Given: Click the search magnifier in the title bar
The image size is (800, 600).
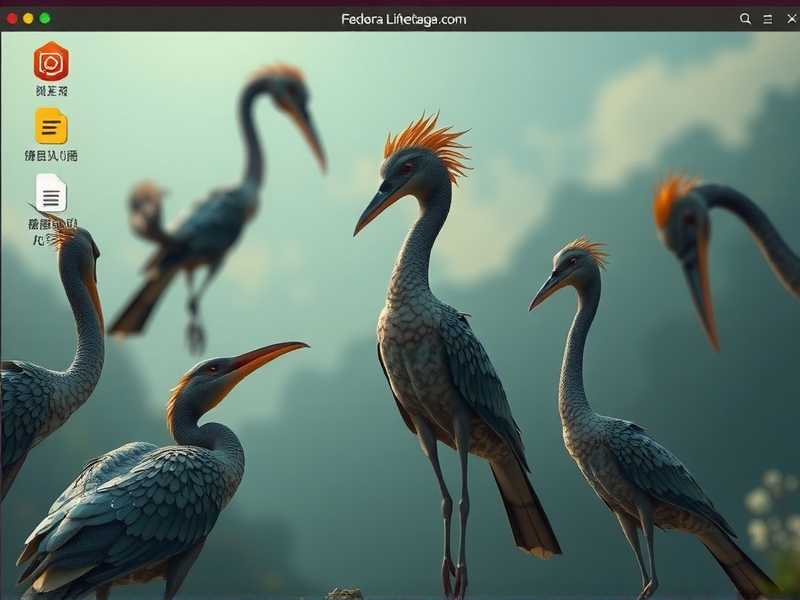Looking at the screenshot, I should pyautogui.click(x=744, y=18).
